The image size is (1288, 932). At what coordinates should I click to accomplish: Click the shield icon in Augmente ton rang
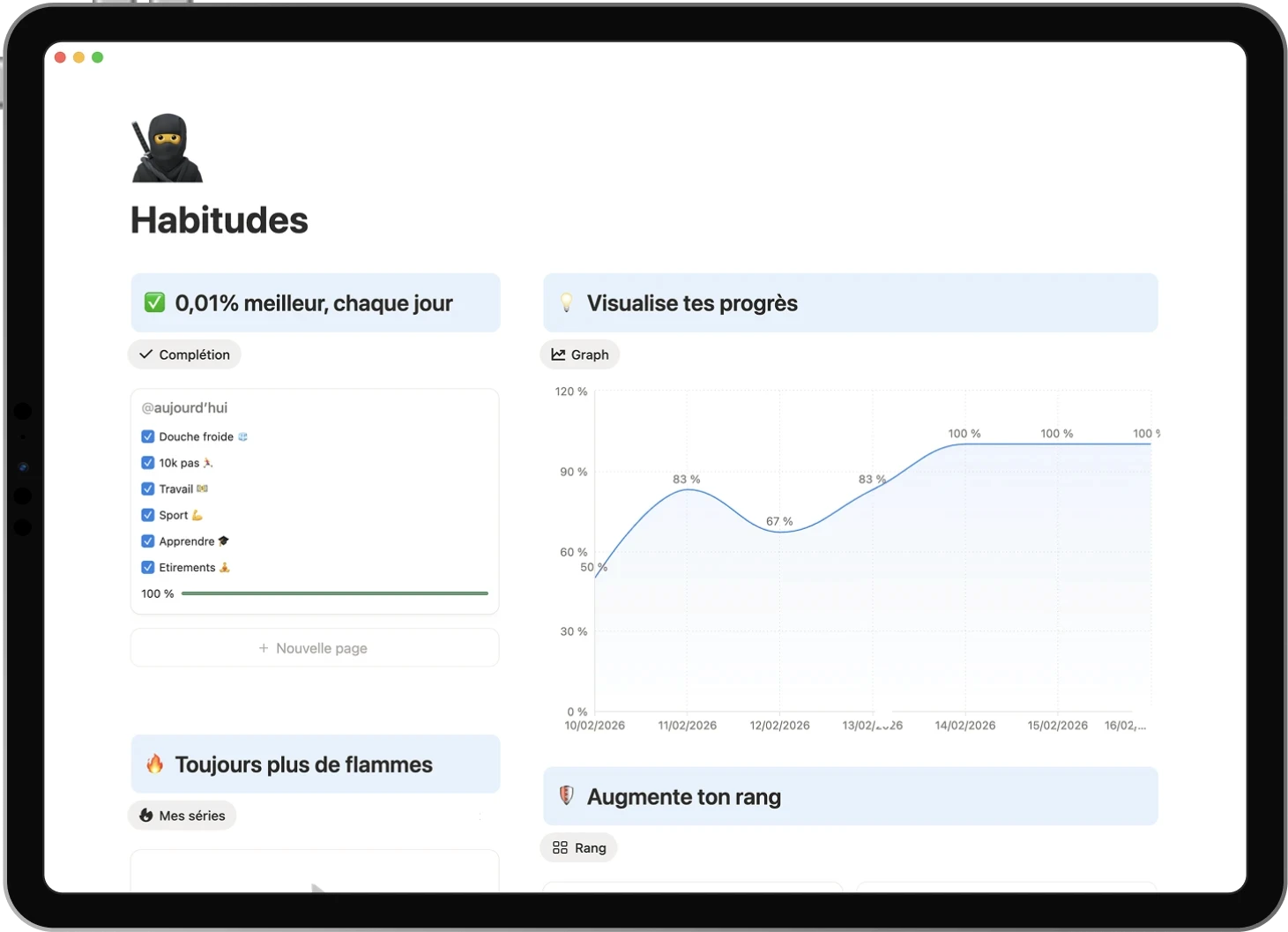[x=567, y=795]
